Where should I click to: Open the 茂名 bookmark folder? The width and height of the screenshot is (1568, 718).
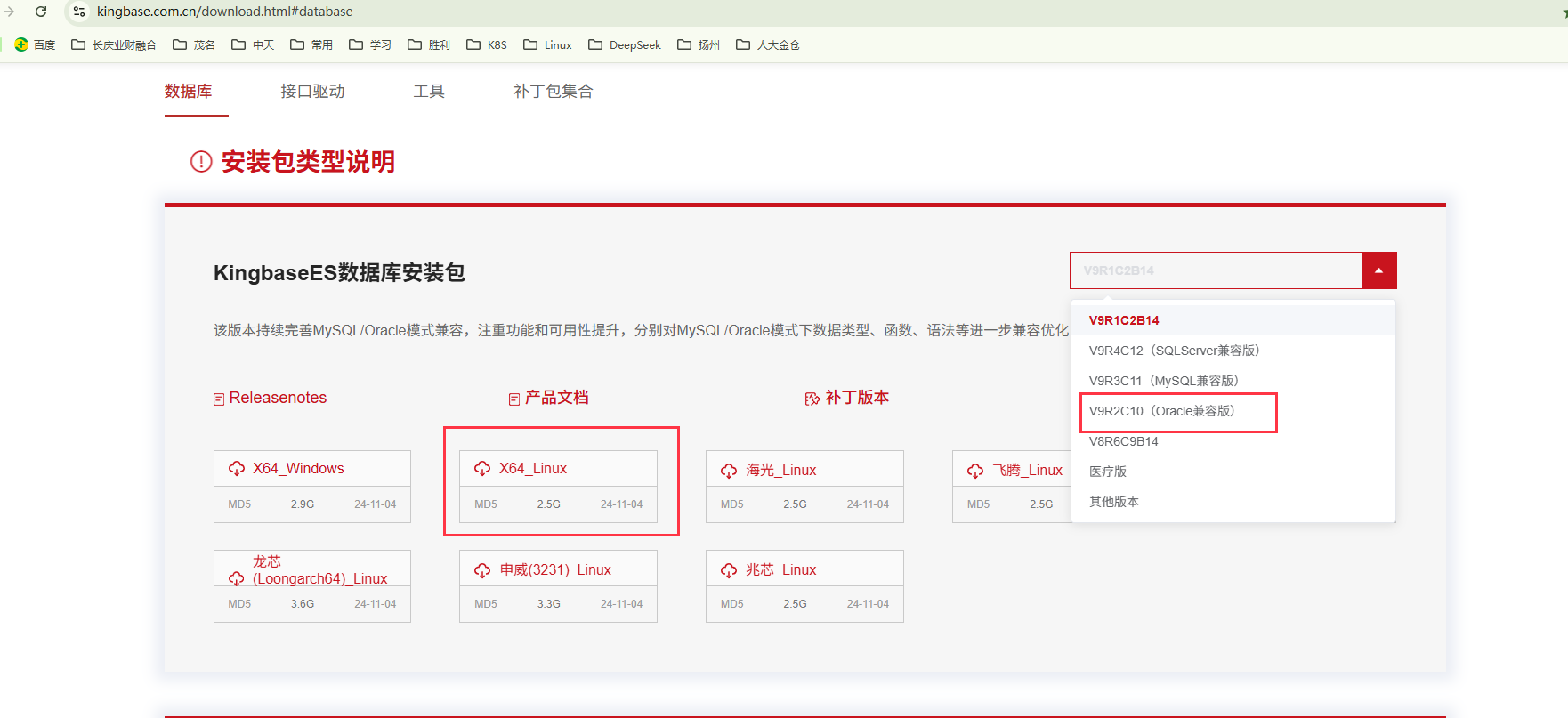pos(193,44)
